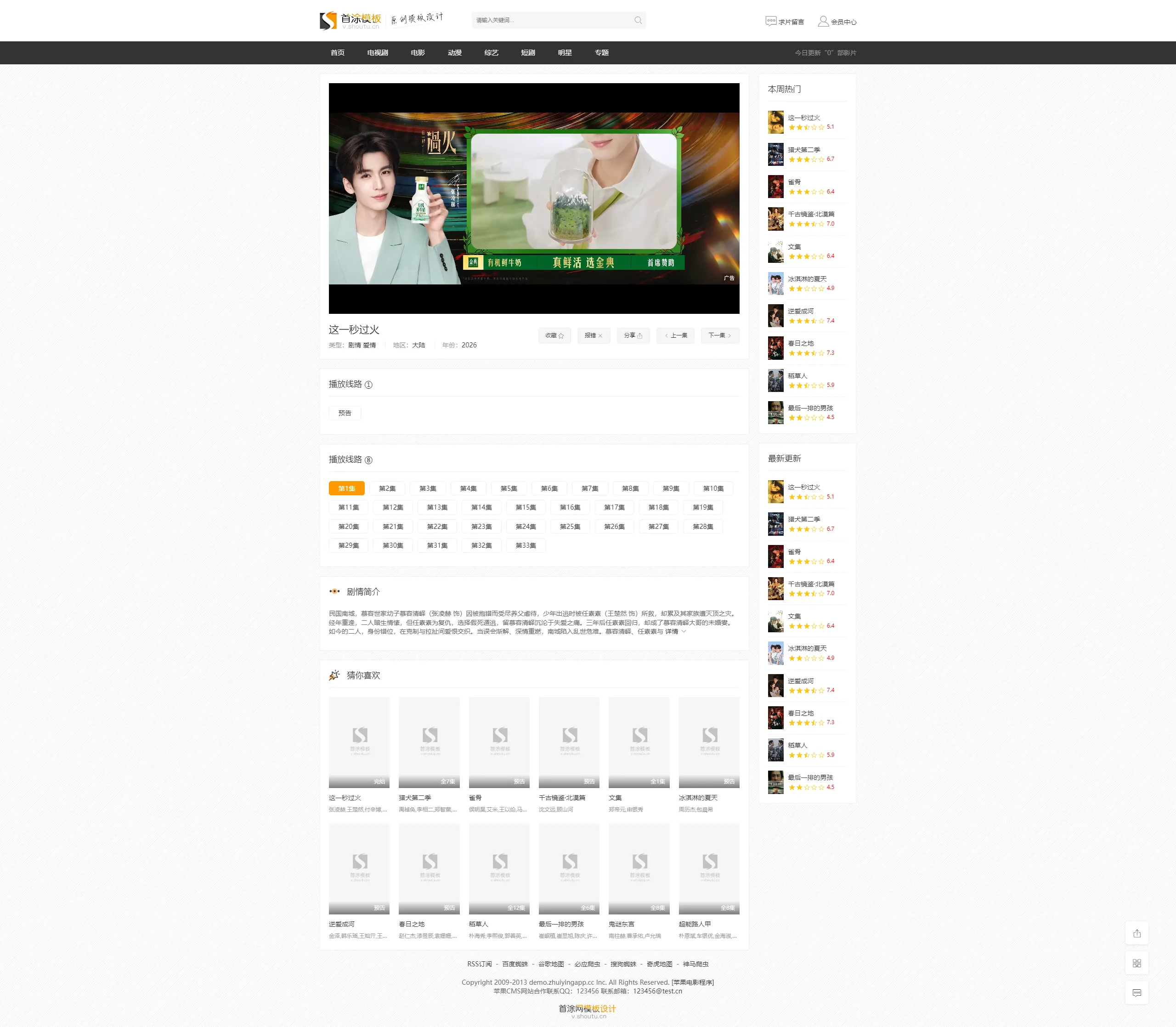Open 超能路人甲 poster in 猜你喜欢

pyautogui.click(x=709, y=869)
